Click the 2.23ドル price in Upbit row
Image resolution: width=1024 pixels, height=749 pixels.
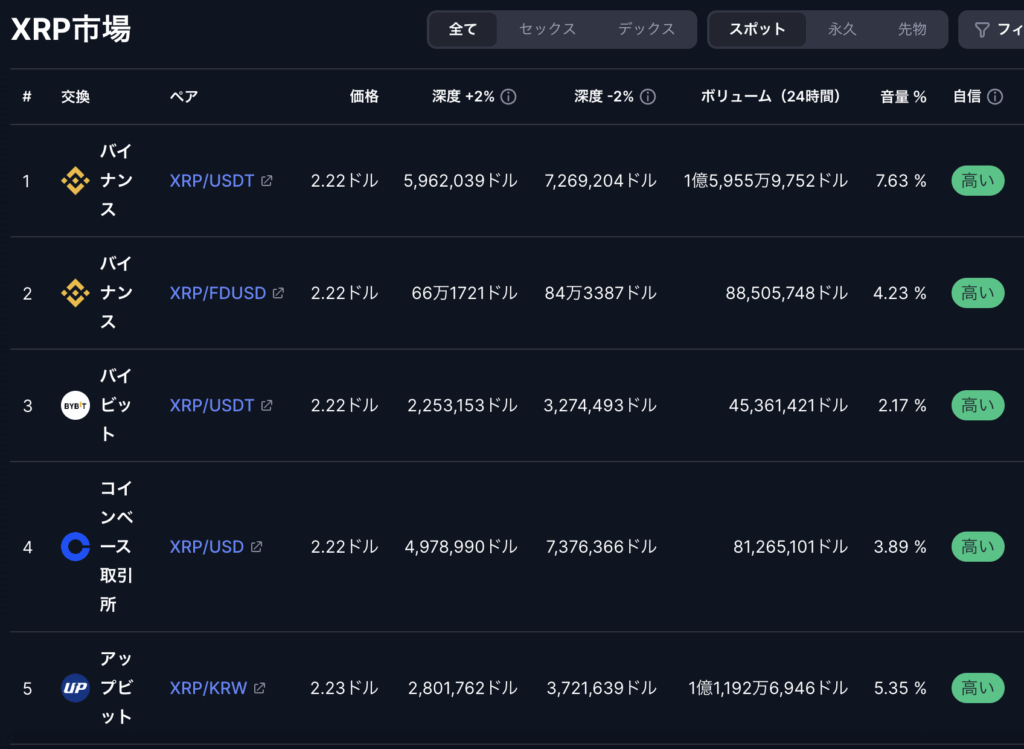coord(344,688)
